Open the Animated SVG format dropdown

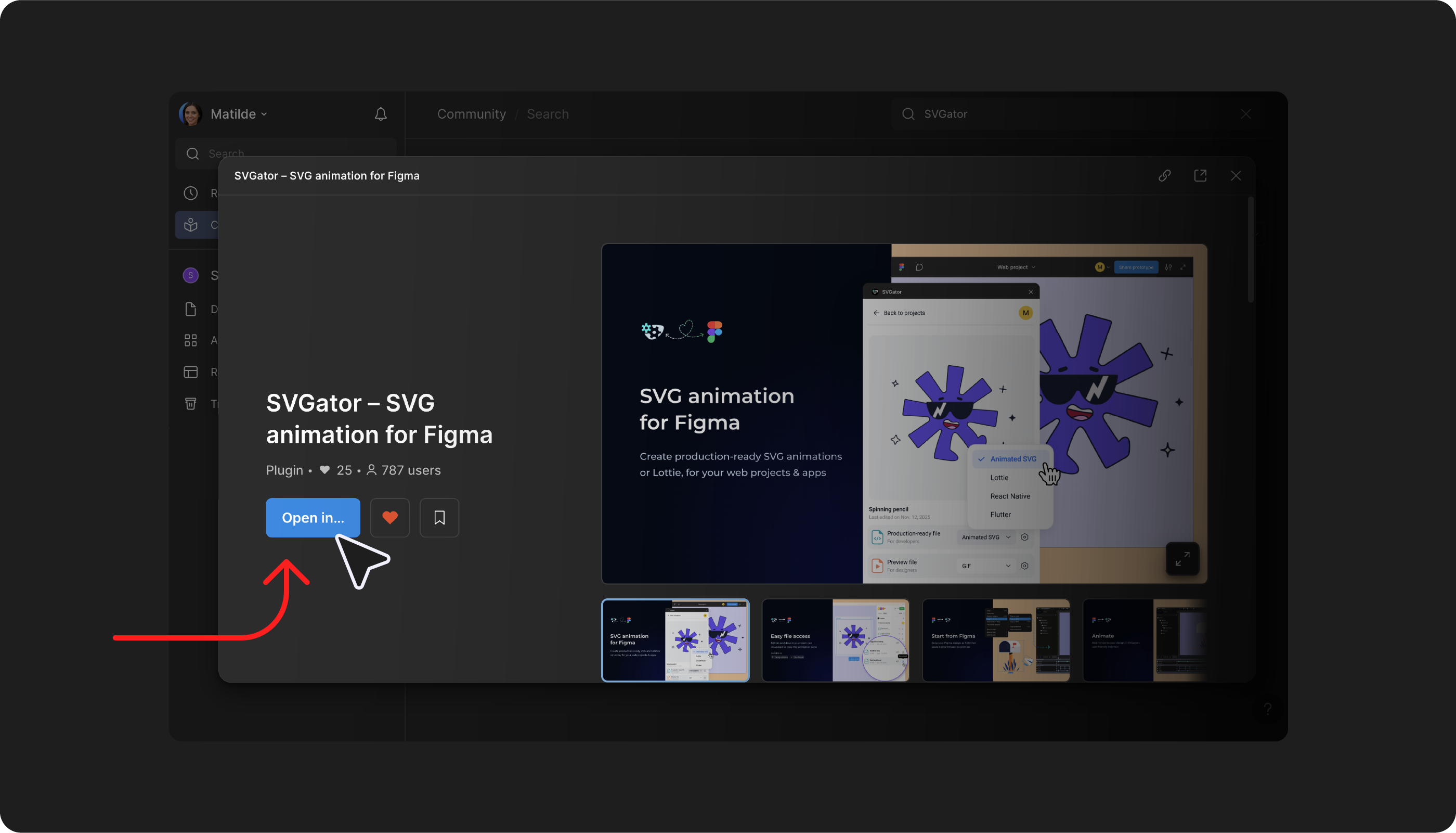pyautogui.click(x=985, y=536)
